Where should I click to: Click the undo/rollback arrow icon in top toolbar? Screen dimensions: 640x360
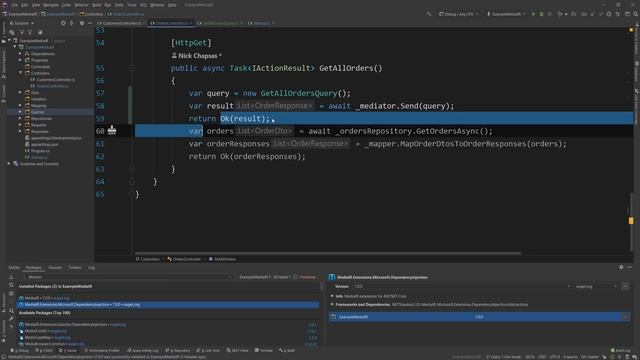tap(618, 14)
